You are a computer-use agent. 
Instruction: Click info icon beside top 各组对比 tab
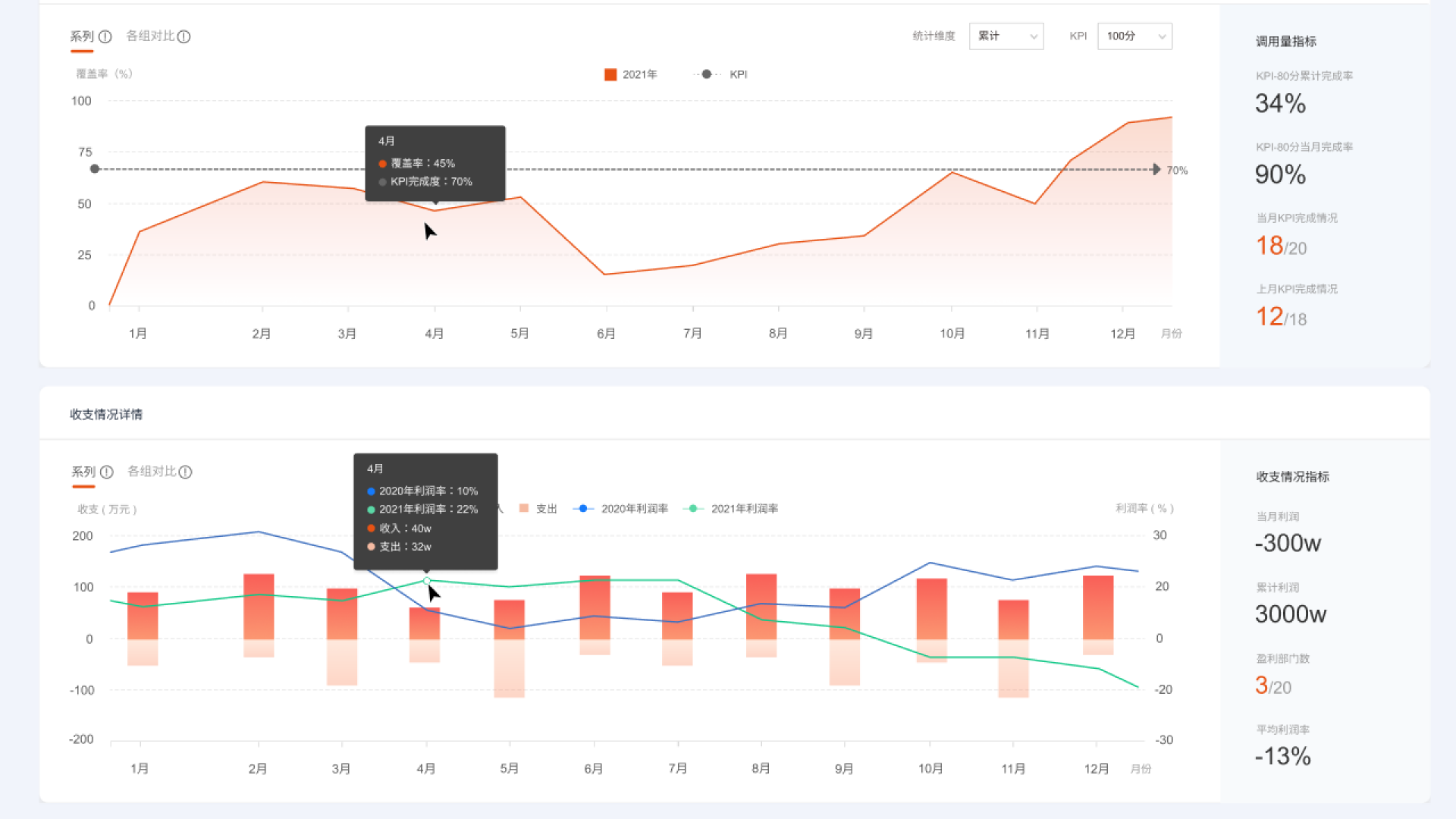click(184, 36)
